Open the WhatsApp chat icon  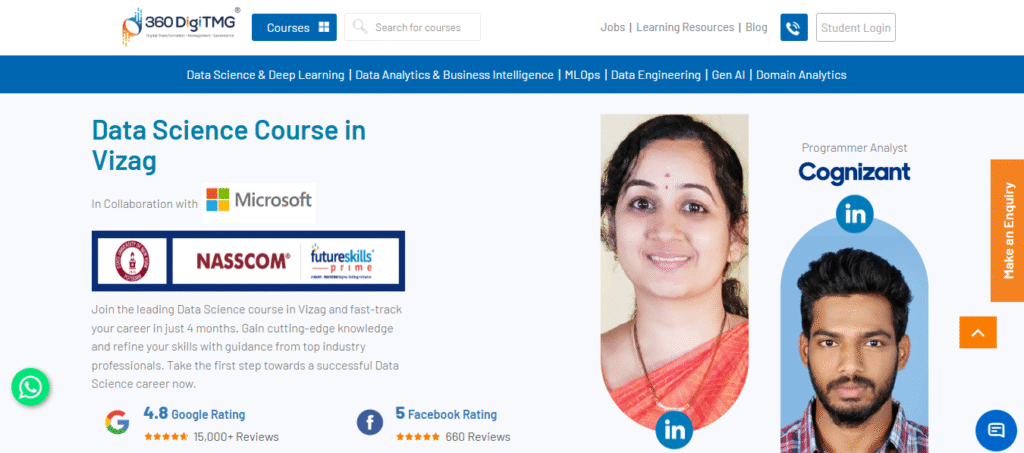pyautogui.click(x=30, y=387)
